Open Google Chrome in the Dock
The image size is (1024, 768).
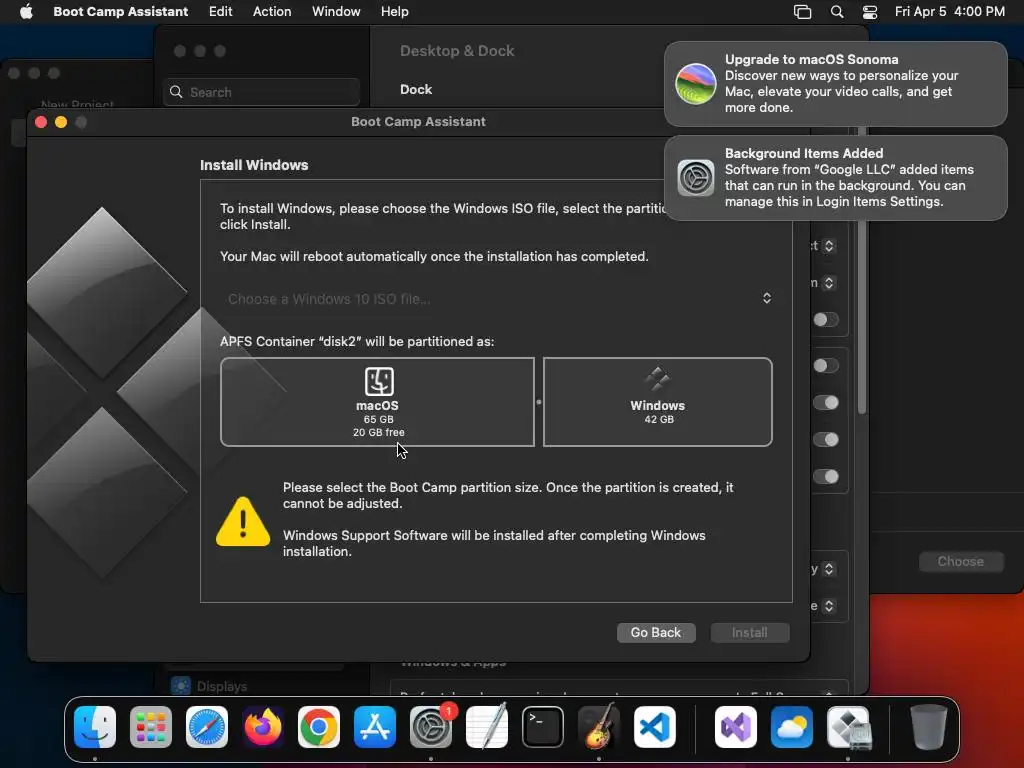click(x=319, y=727)
